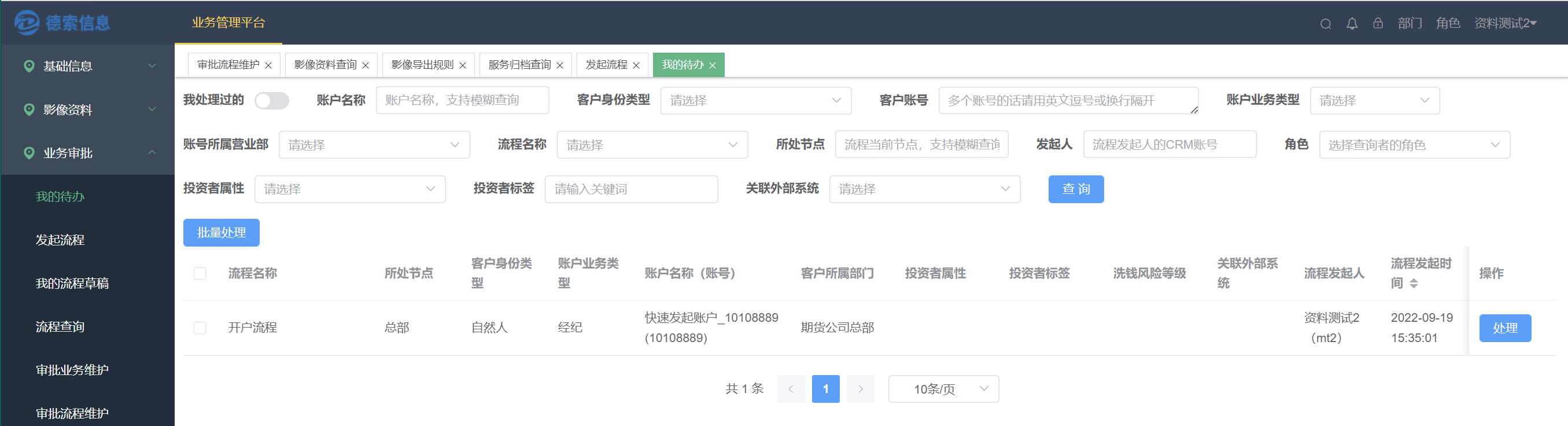Viewport: 1568px width, 426px height.
Task: Click the 账户名称 input field
Action: point(462,100)
